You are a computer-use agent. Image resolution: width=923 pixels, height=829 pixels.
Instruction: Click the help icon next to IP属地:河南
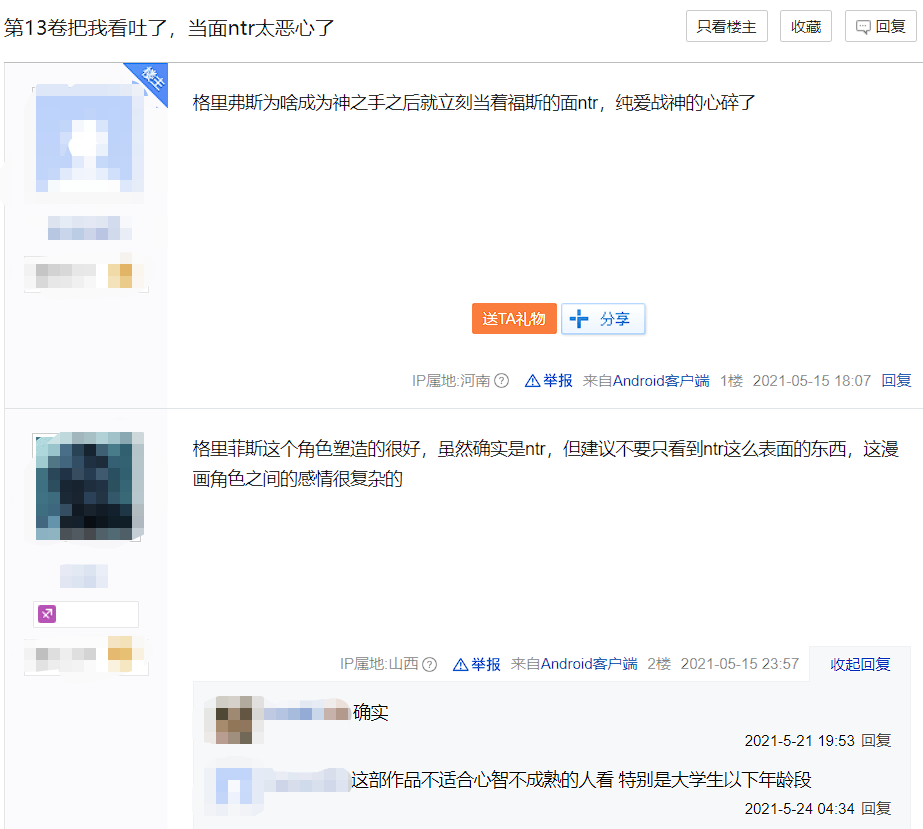(502, 381)
